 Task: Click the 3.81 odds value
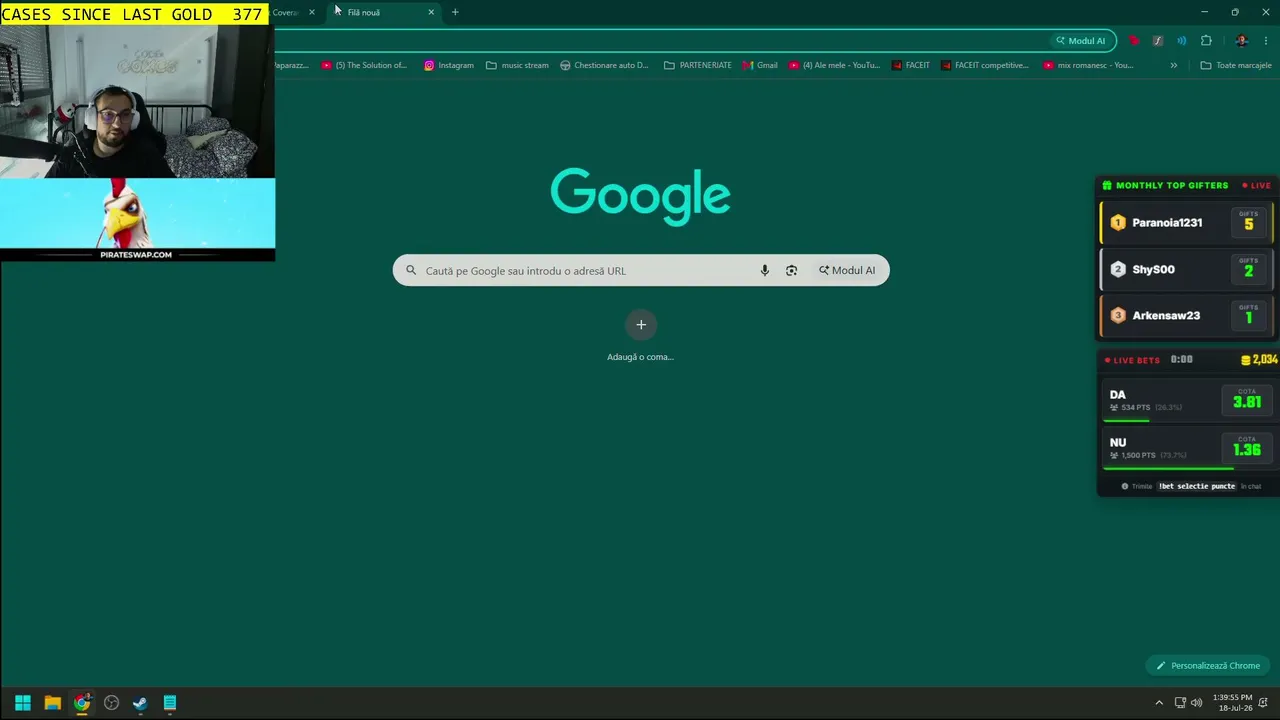click(x=1247, y=402)
